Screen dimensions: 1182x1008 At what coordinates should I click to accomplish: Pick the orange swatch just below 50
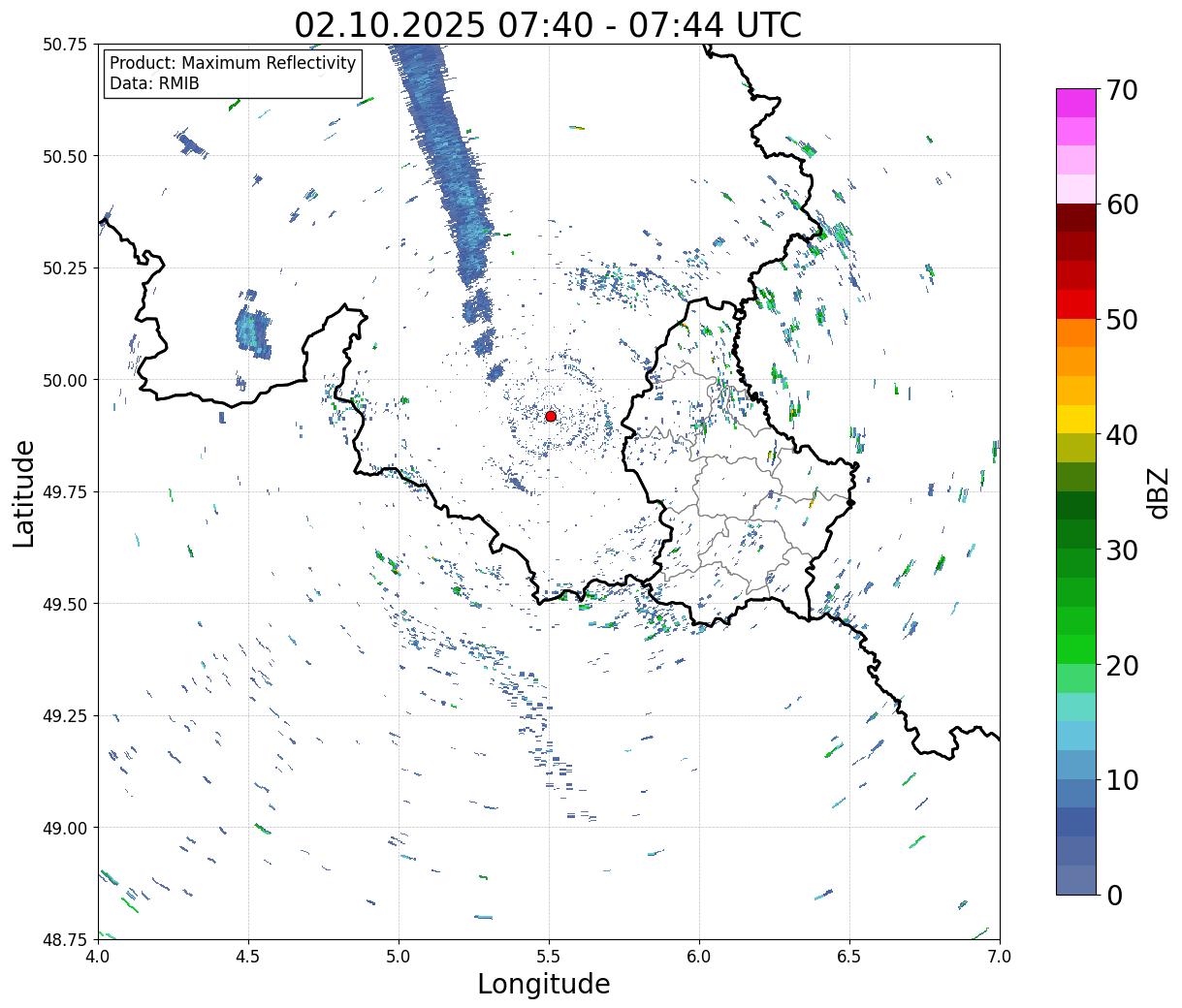click(x=1076, y=332)
